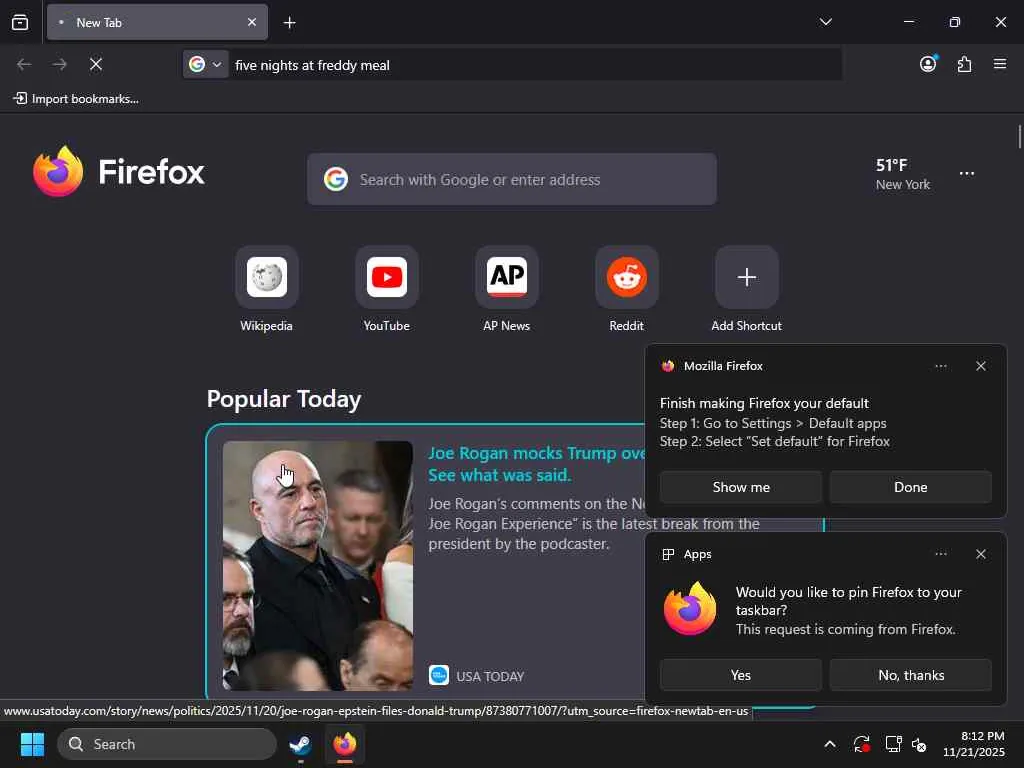Go back one page arrow
The width and height of the screenshot is (1024, 768).
point(24,64)
